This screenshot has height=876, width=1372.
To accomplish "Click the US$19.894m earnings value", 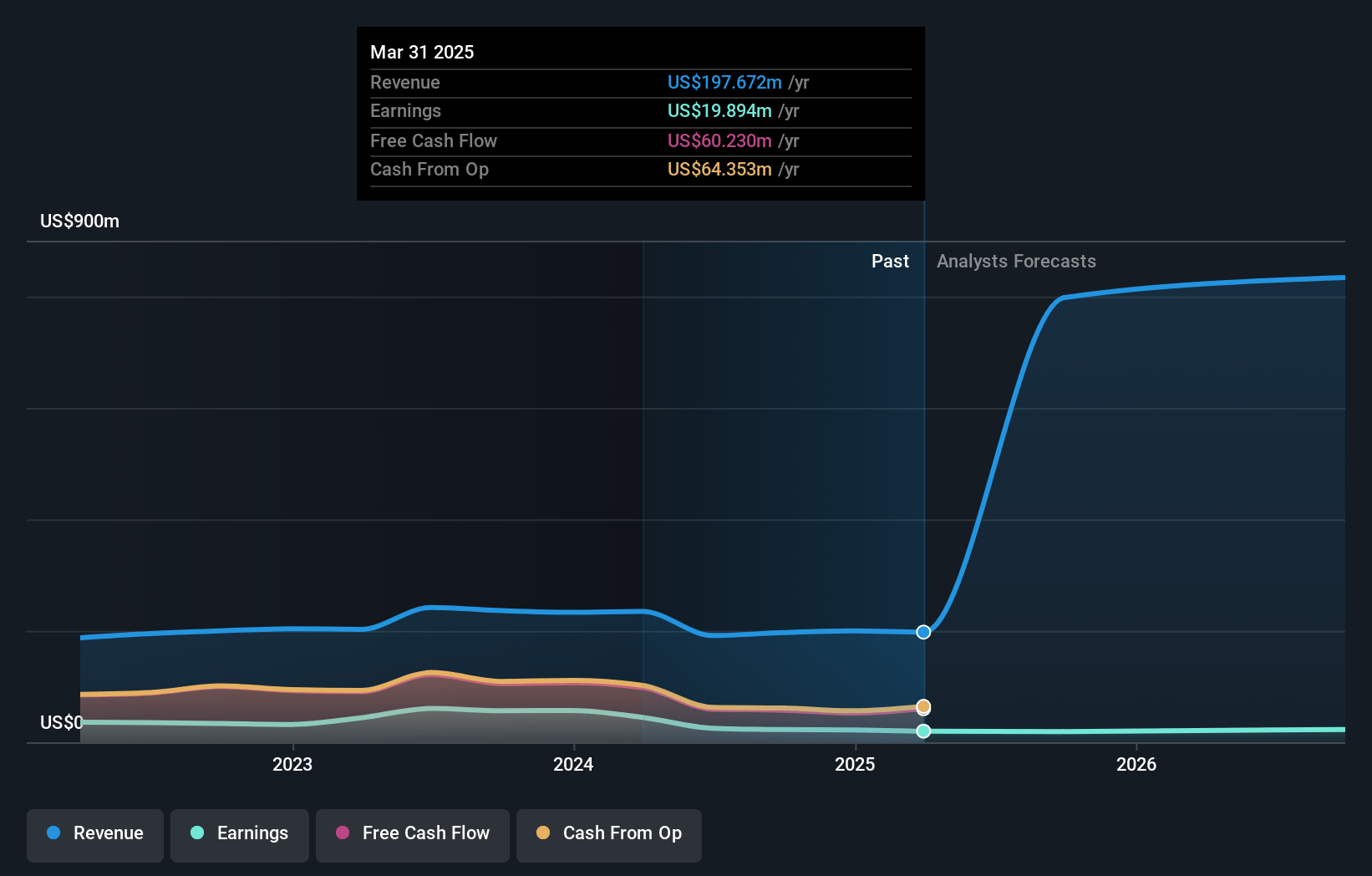I will tap(719, 111).
